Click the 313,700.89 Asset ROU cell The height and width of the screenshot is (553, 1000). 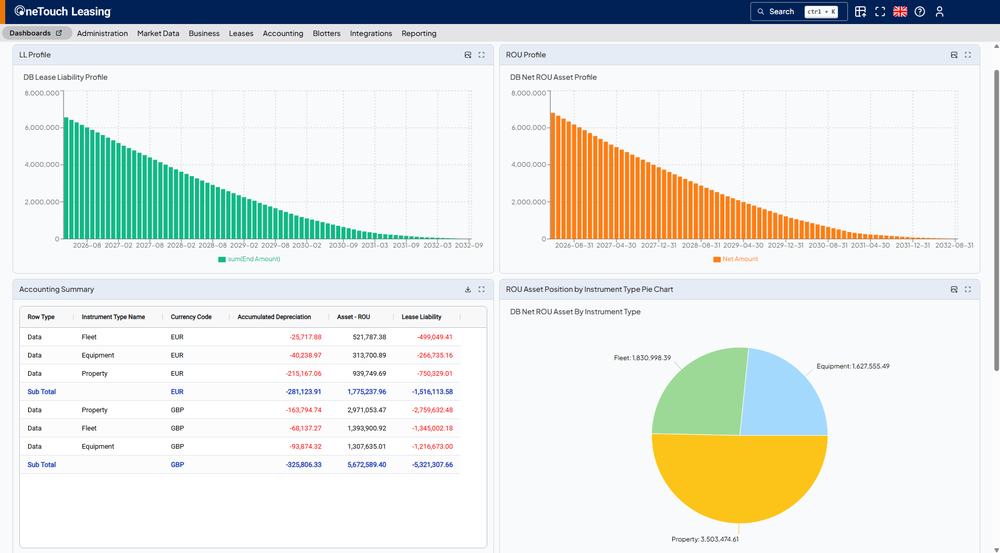point(369,355)
